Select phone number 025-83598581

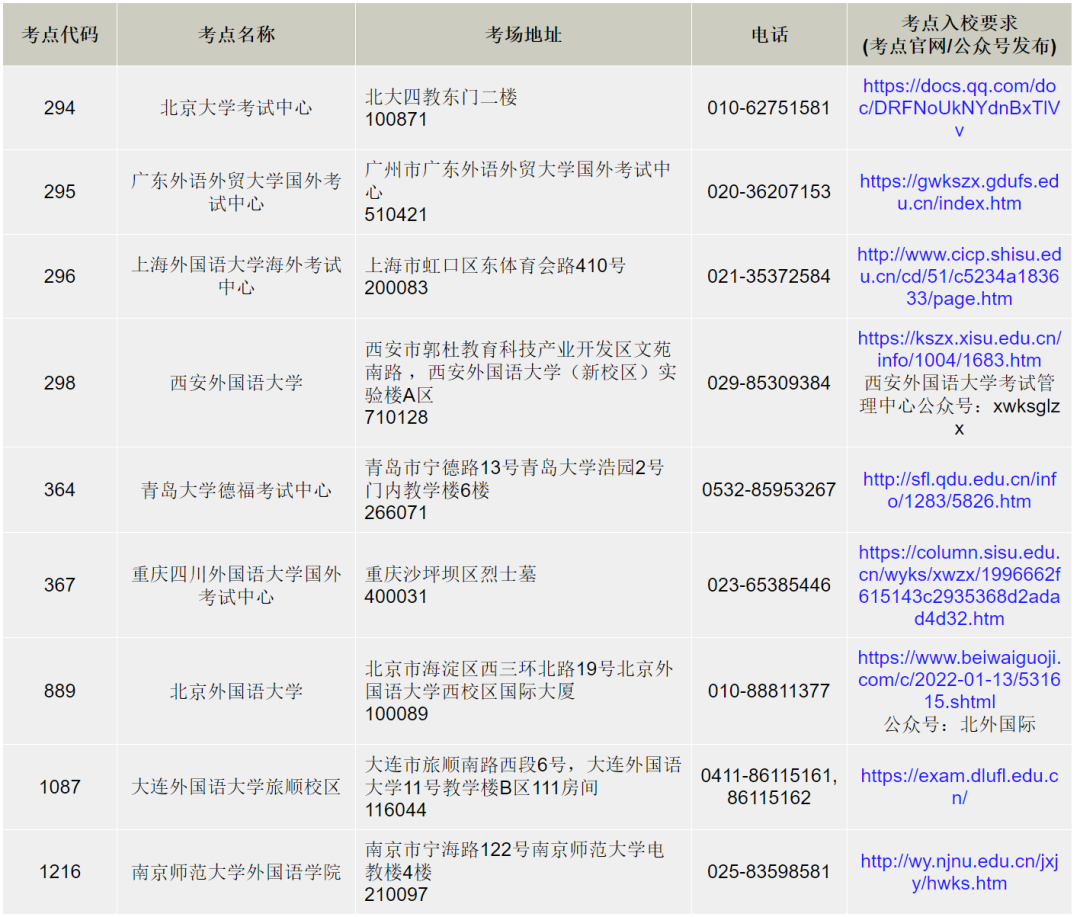769,872
